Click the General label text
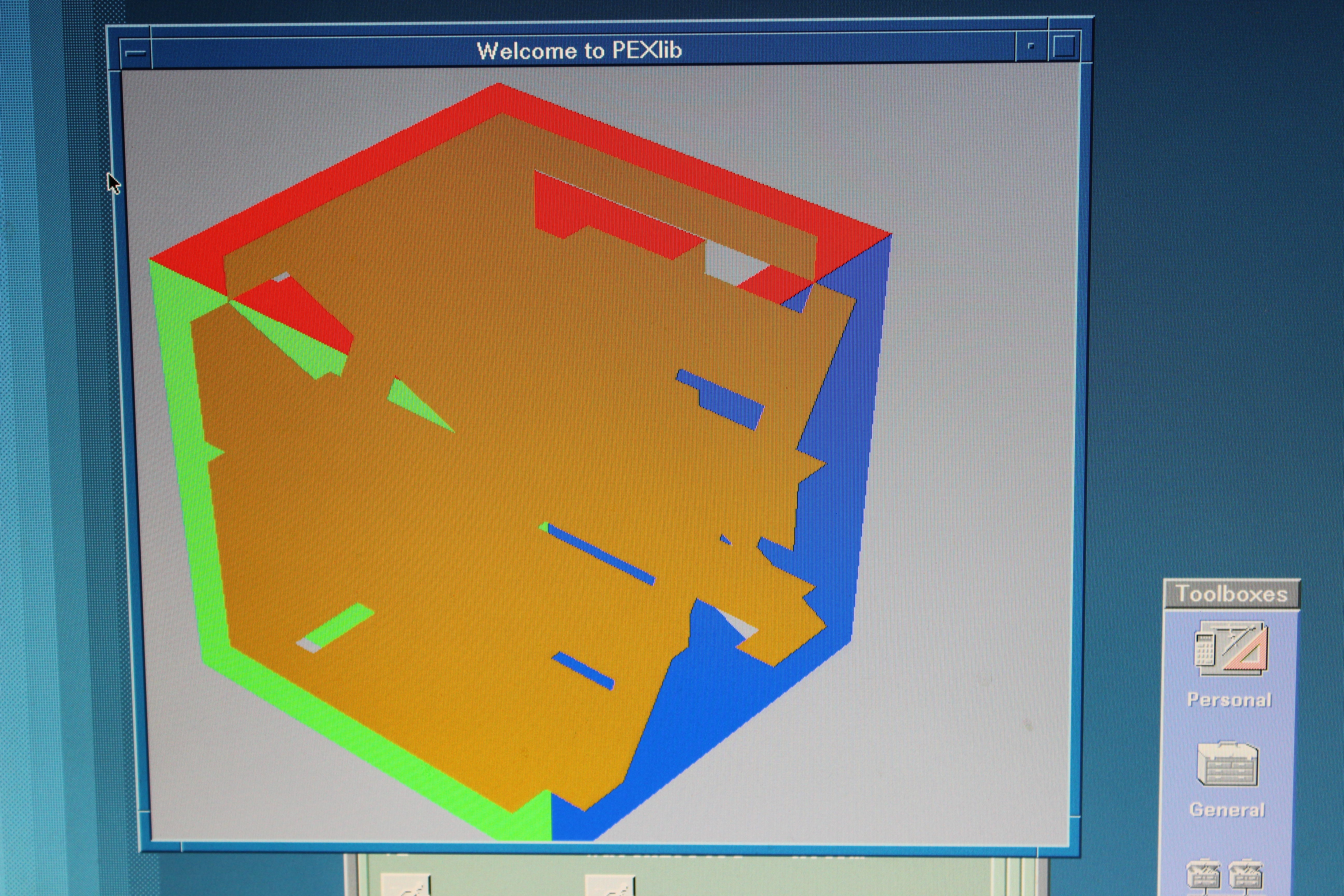Screen dimensions: 1344x896 [x=1227, y=810]
